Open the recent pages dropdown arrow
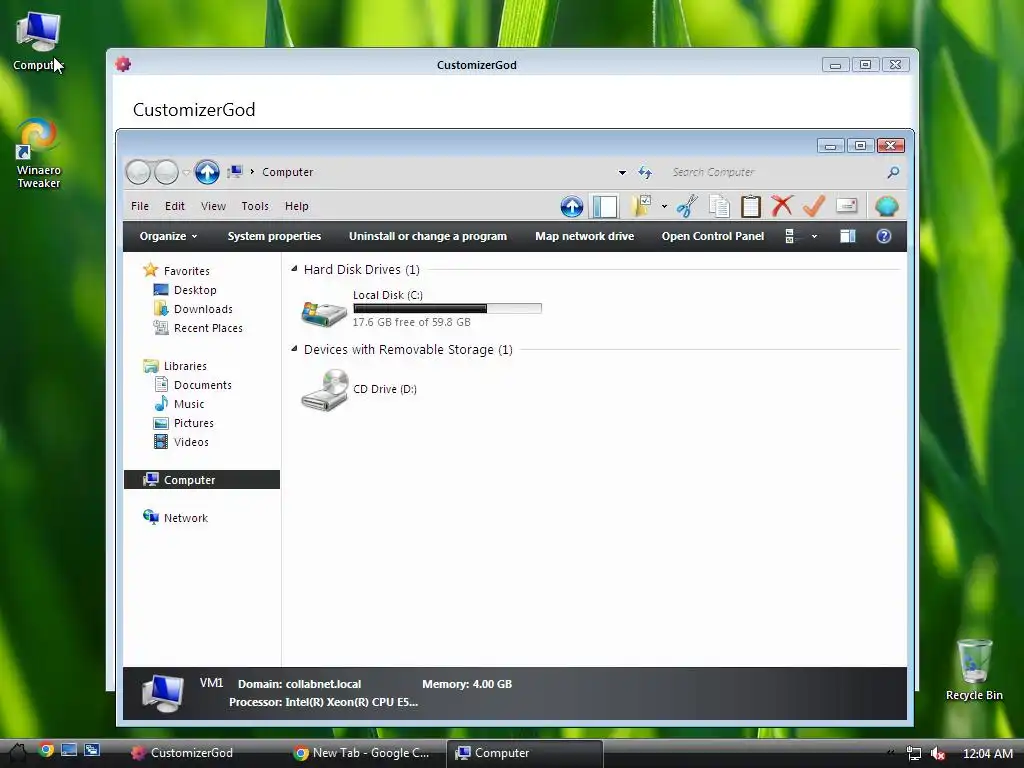The image size is (1024, 768). (186, 173)
